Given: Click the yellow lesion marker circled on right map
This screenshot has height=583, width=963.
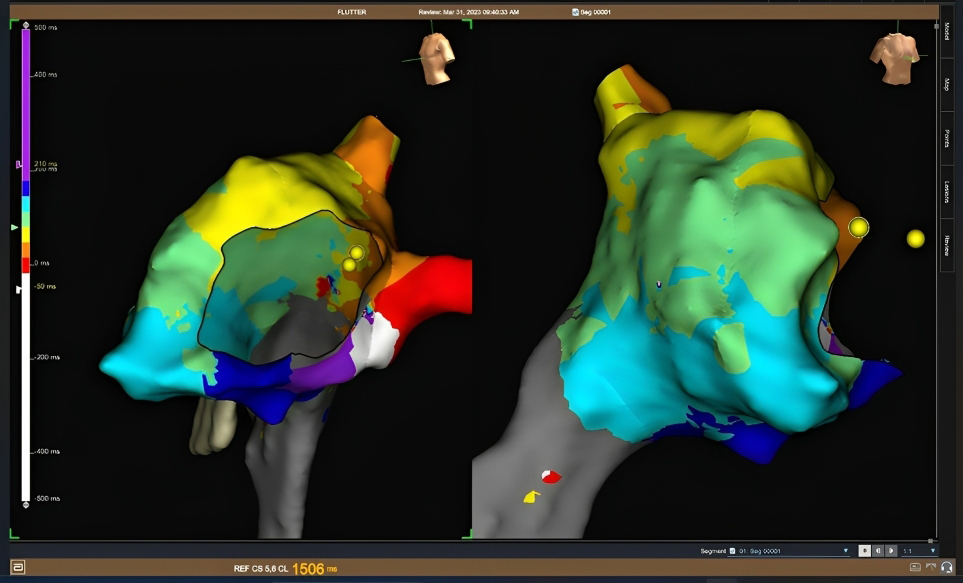Looking at the screenshot, I should 858,228.
